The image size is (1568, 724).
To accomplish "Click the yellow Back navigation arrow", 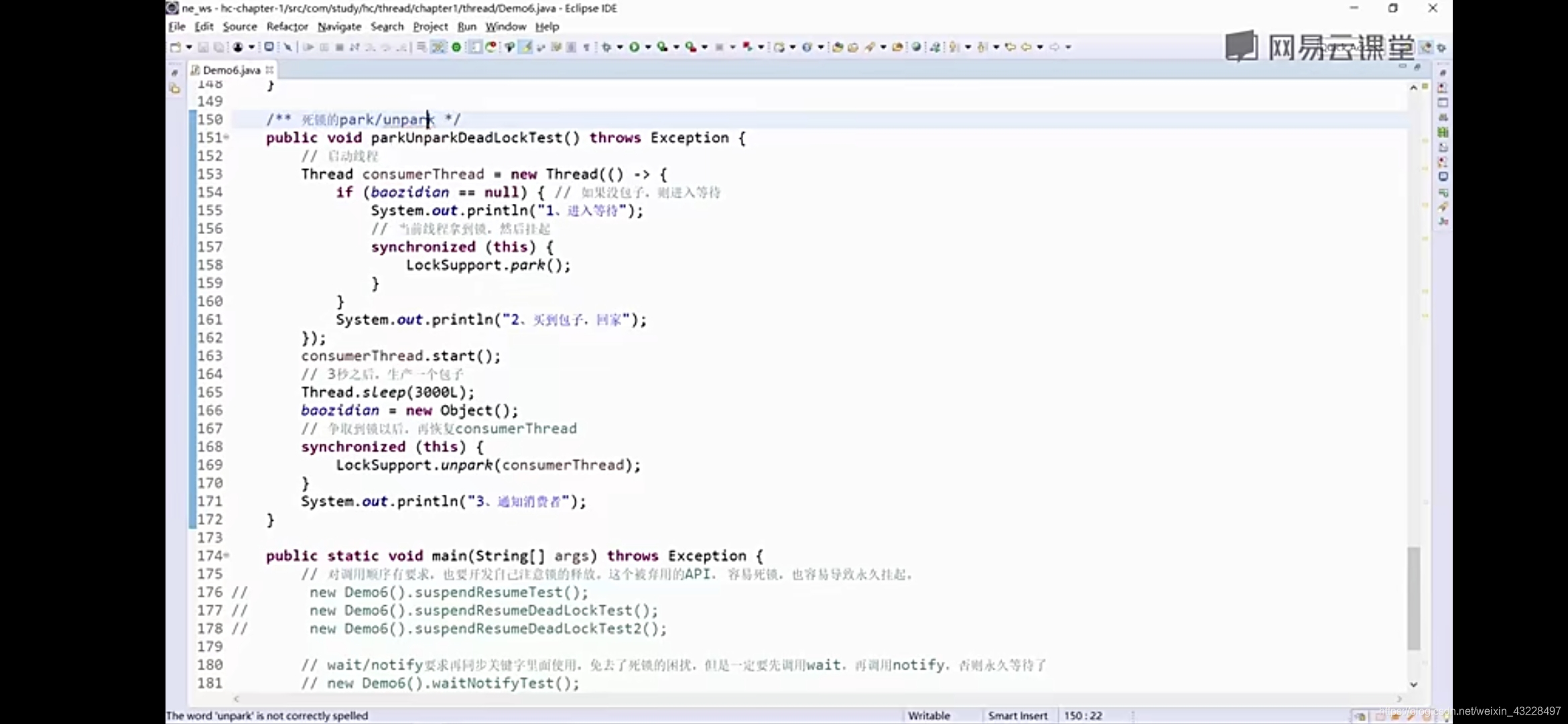I will click(1026, 47).
